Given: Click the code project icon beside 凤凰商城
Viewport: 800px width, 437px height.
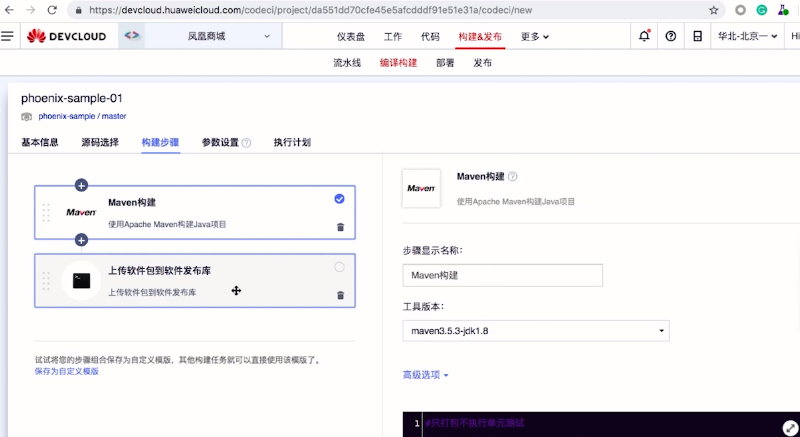Looking at the screenshot, I should 132,36.
